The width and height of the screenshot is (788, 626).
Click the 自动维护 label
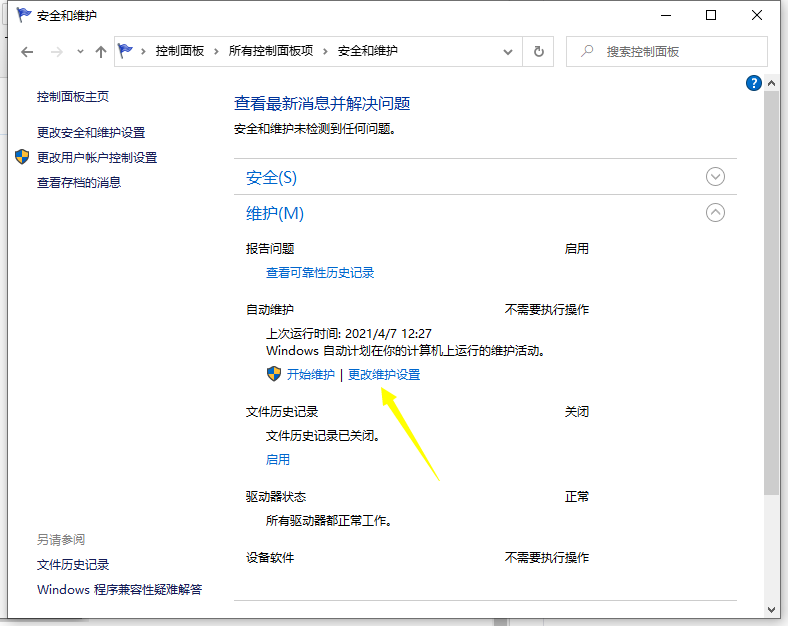[x=270, y=309]
